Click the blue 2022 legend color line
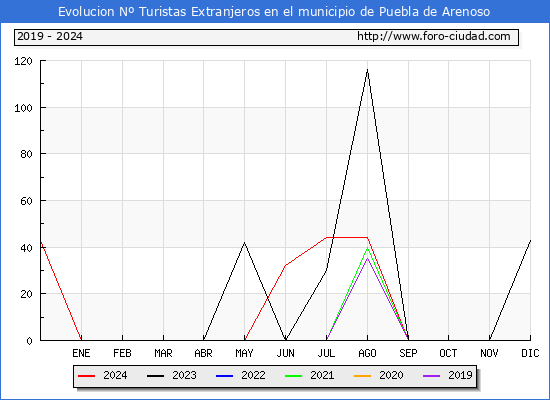Viewport: 550px width, 400px height. [x=224, y=376]
